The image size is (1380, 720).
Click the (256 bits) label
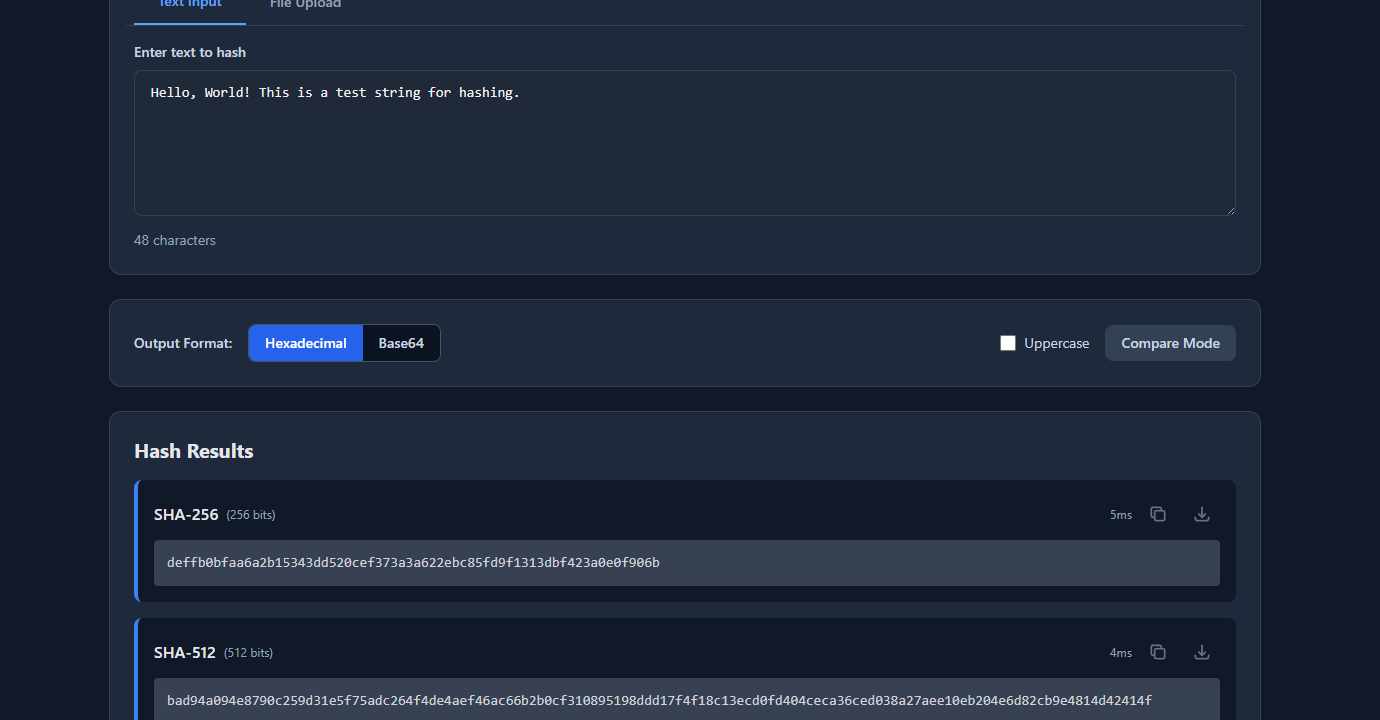tap(251, 515)
